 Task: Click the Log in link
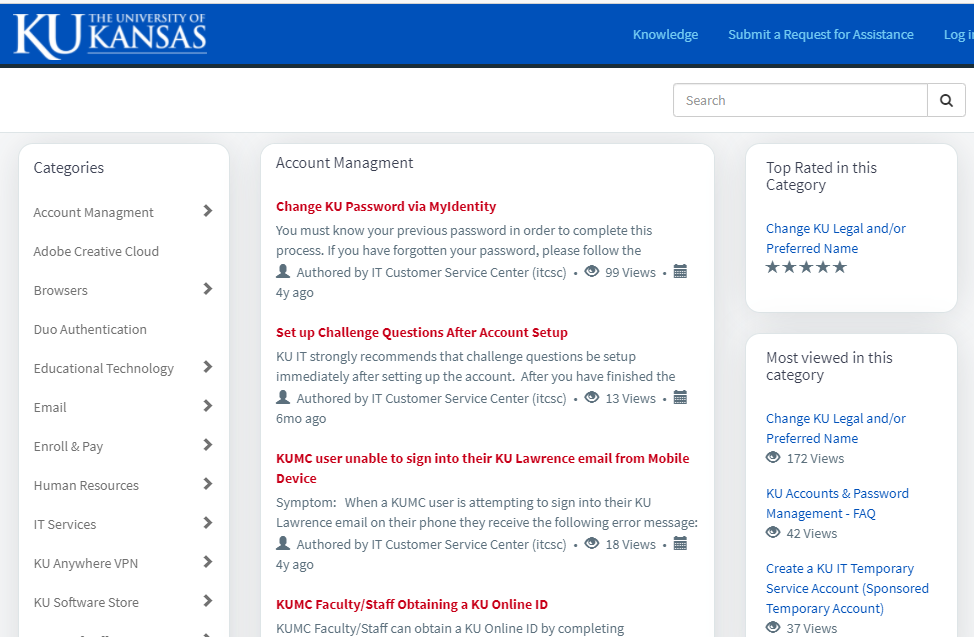pyautogui.click(x=958, y=34)
